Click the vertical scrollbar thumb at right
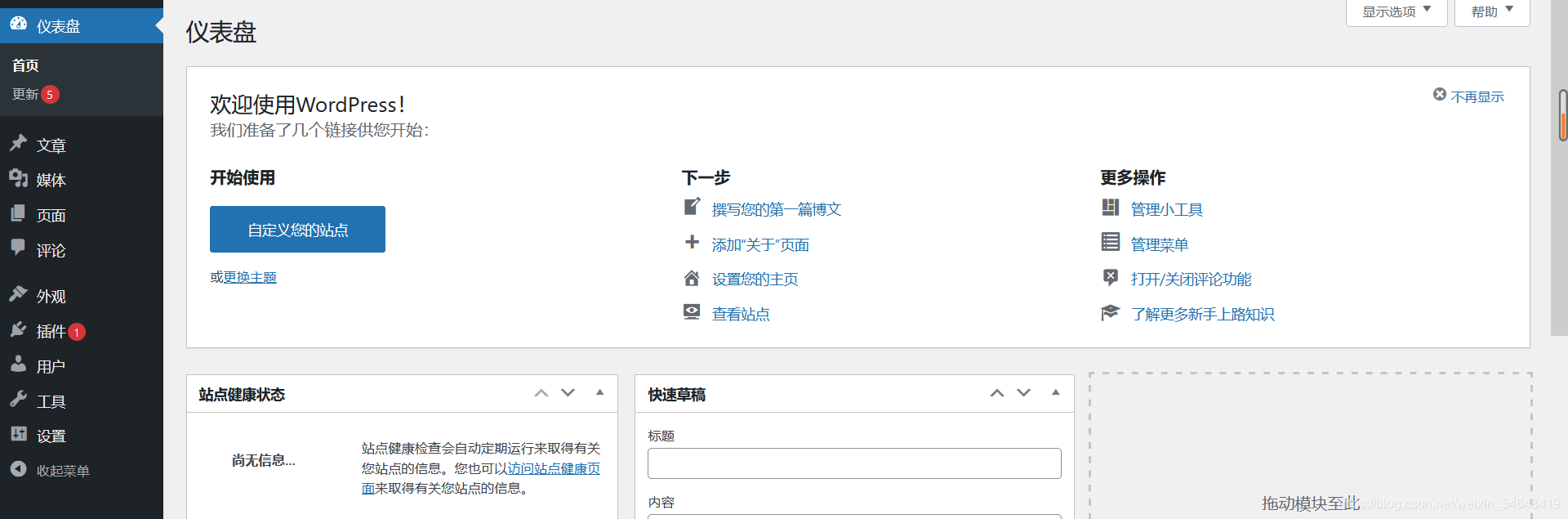This screenshot has width=1568, height=519. 1562,115
